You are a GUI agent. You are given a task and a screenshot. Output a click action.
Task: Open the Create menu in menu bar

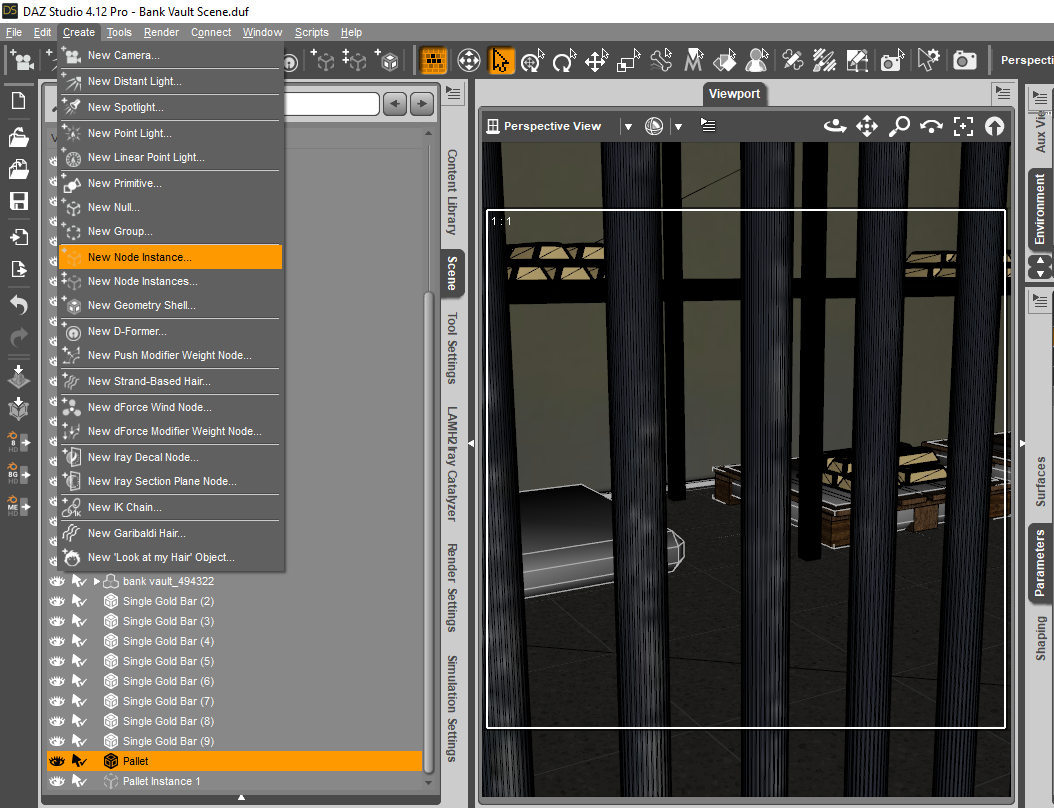coord(79,32)
